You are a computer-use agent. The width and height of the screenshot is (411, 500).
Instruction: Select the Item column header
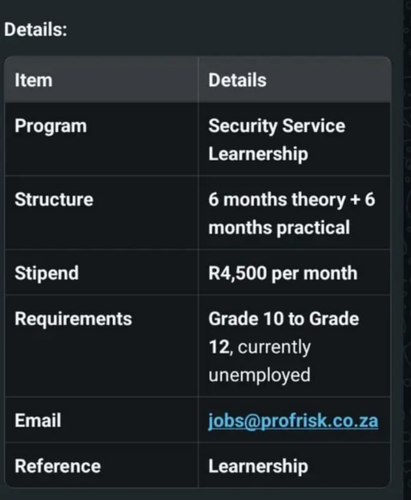[34, 80]
